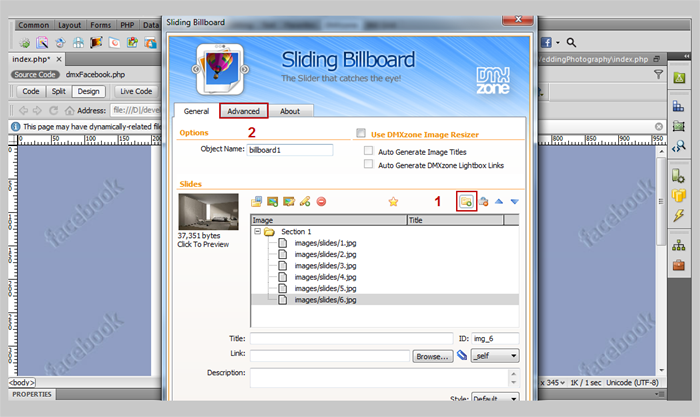Open the orange briefcase assets icon in right dock
This screenshot has width=700, height=417.
pyautogui.click(x=679, y=265)
